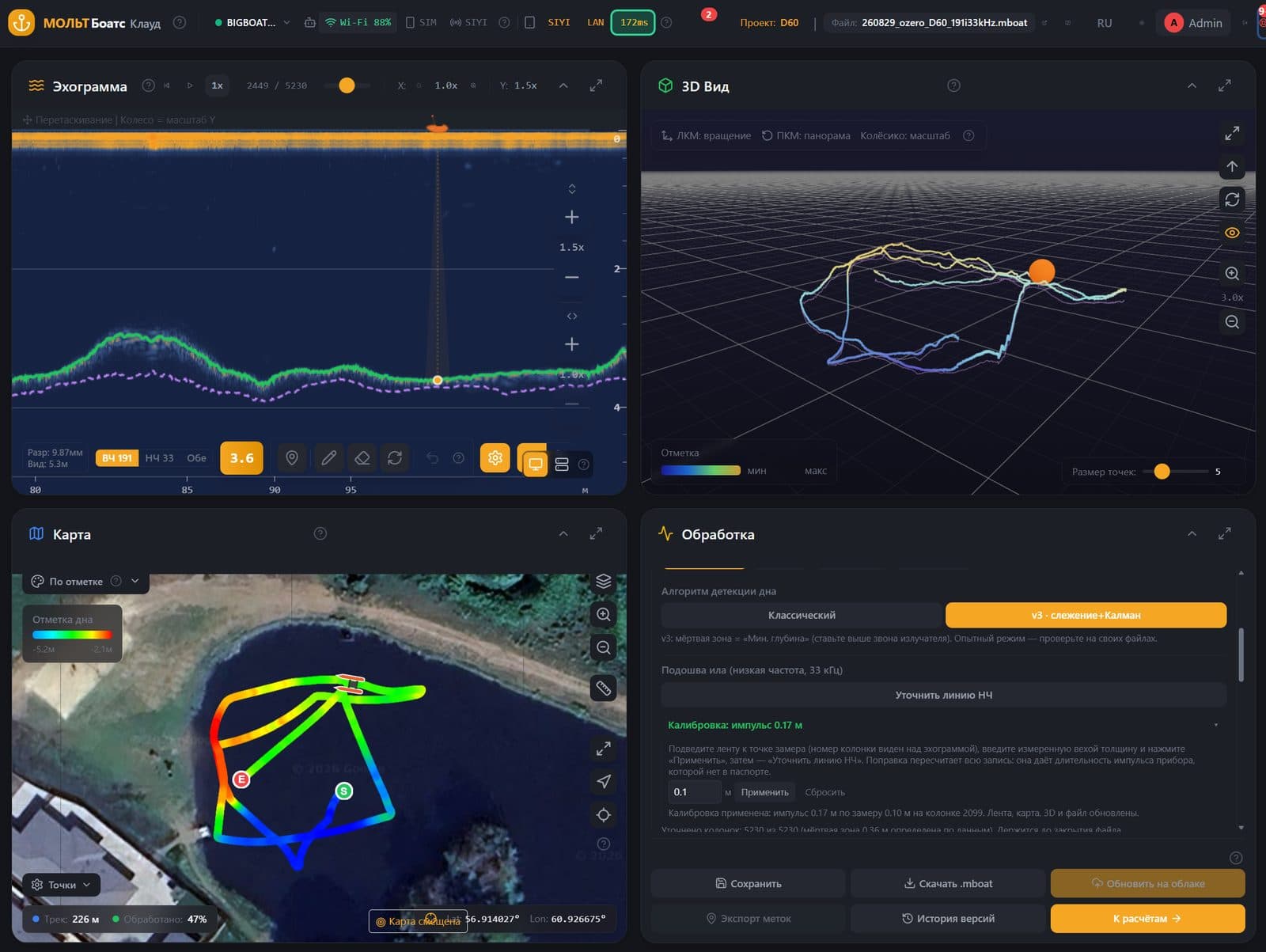This screenshot has width=1266, height=952.
Task: Click the calibration thickness input field
Action: tap(694, 792)
